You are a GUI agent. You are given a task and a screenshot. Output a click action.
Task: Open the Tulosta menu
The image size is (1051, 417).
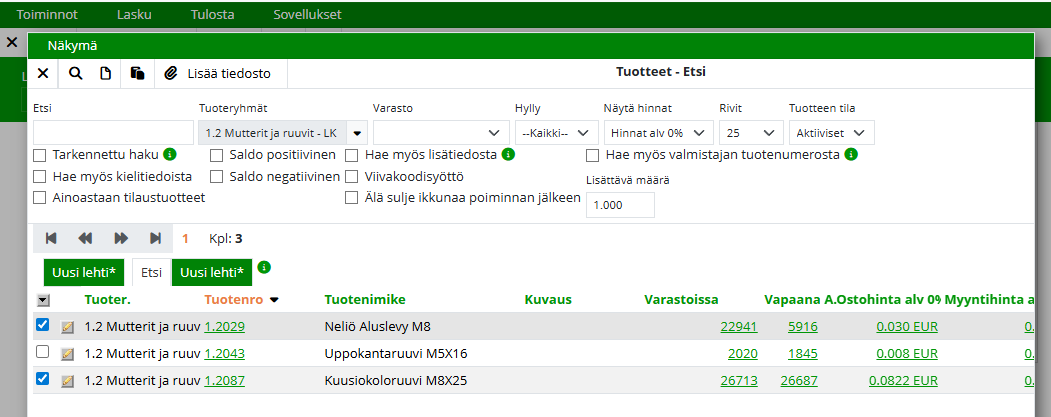click(x=212, y=15)
